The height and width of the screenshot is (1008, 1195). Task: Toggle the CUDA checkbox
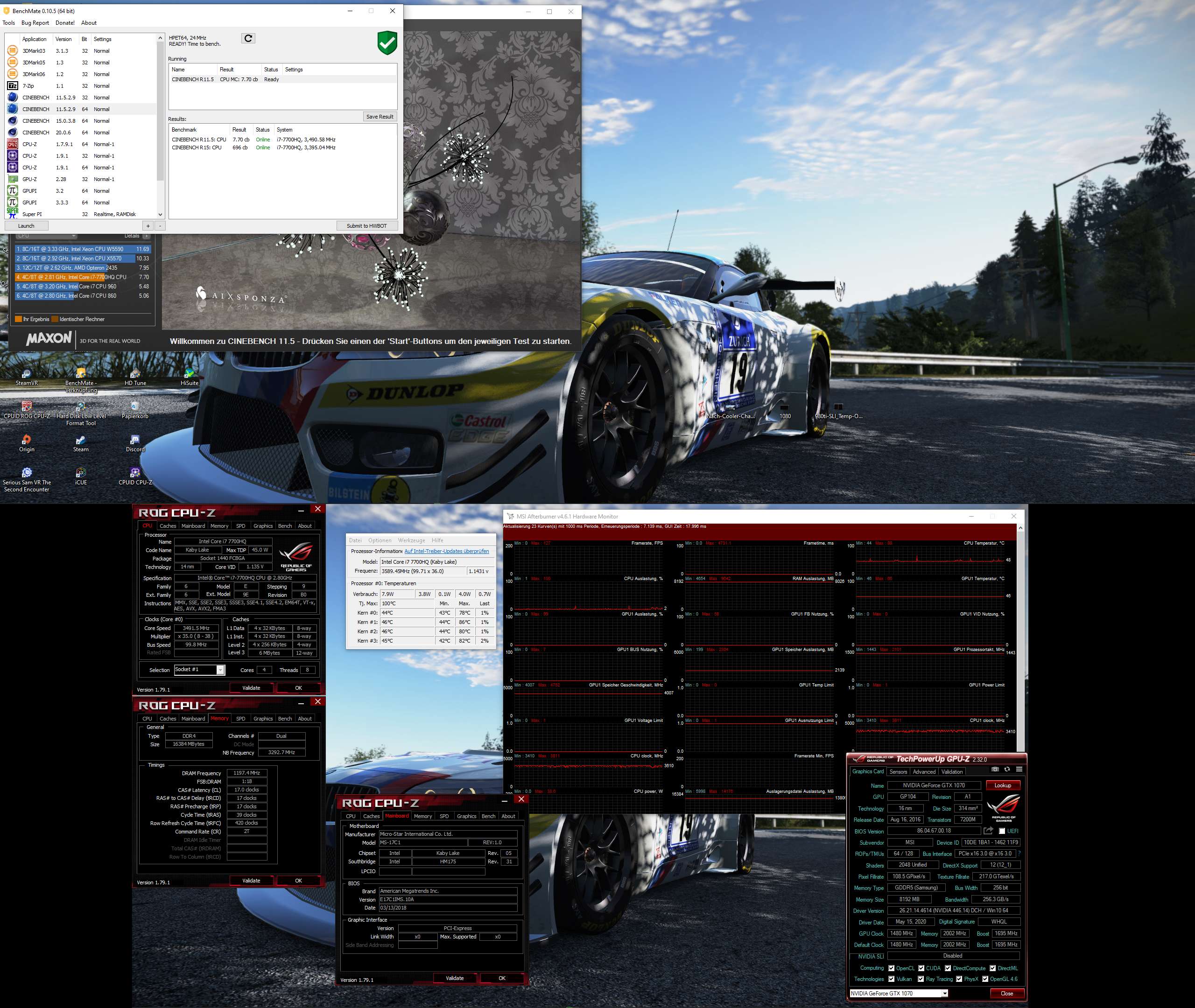click(921, 969)
